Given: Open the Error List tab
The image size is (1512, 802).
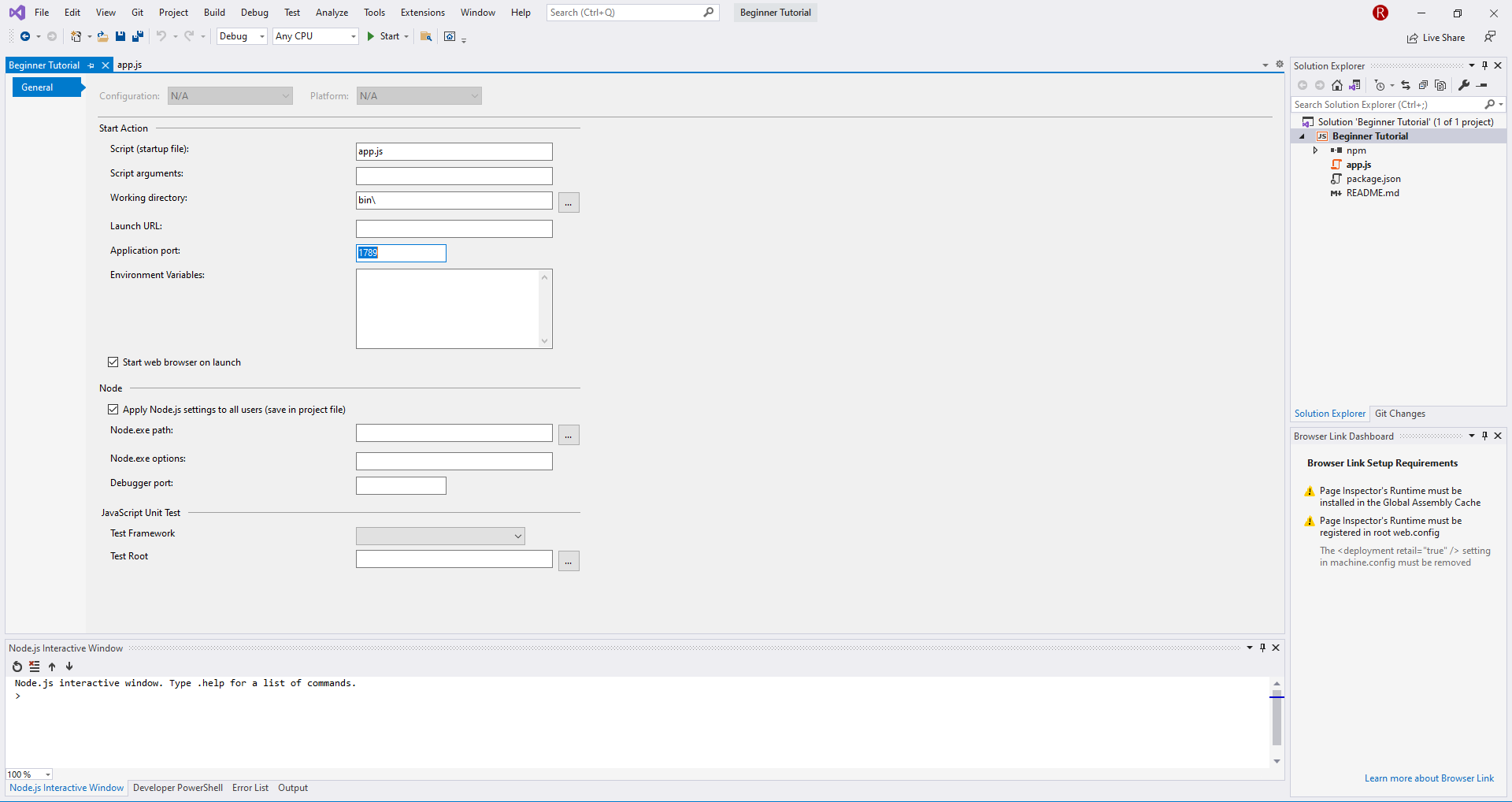Looking at the screenshot, I should 250,788.
